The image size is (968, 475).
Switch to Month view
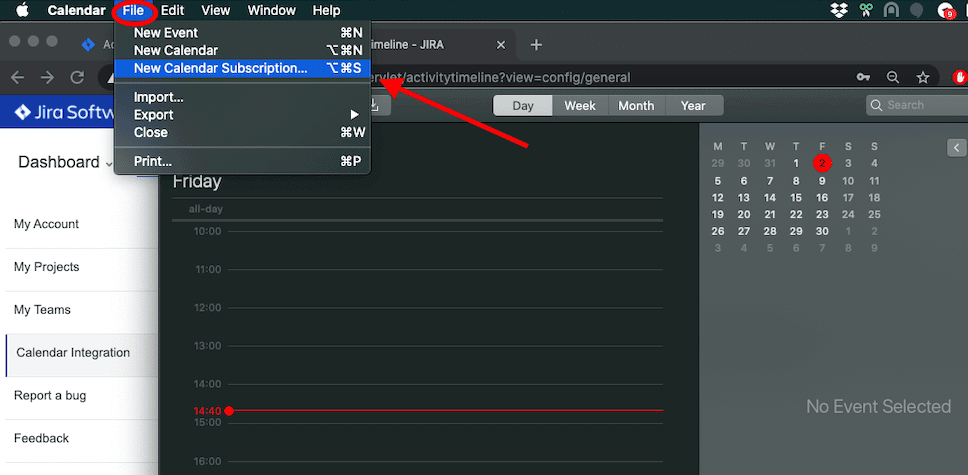tap(636, 106)
